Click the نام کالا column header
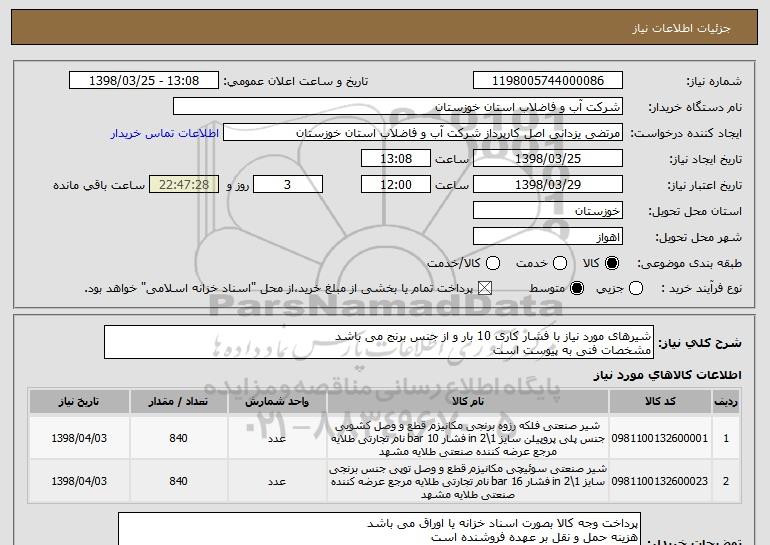Image resolution: width=770 pixels, height=545 pixels. pyautogui.click(x=468, y=402)
